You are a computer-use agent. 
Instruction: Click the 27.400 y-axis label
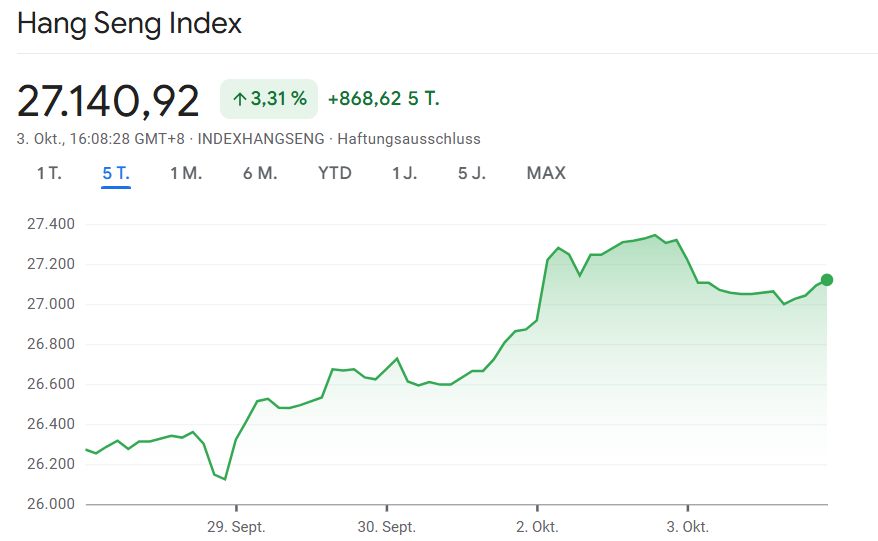point(50,224)
